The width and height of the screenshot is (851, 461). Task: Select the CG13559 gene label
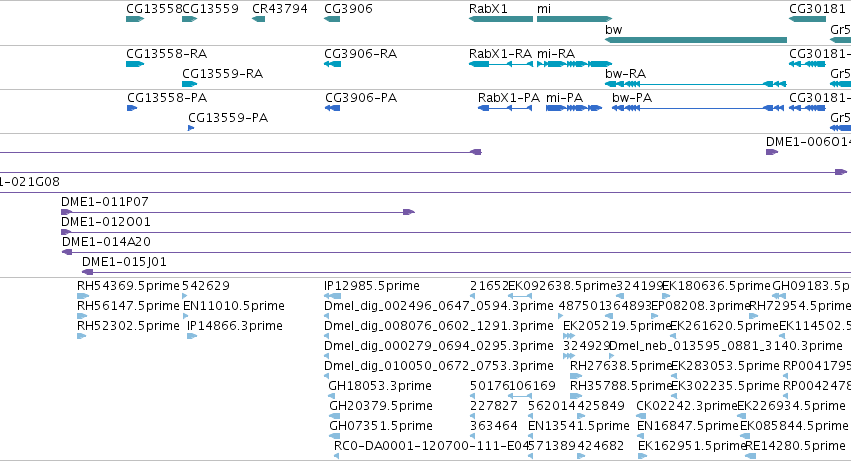pos(211,9)
